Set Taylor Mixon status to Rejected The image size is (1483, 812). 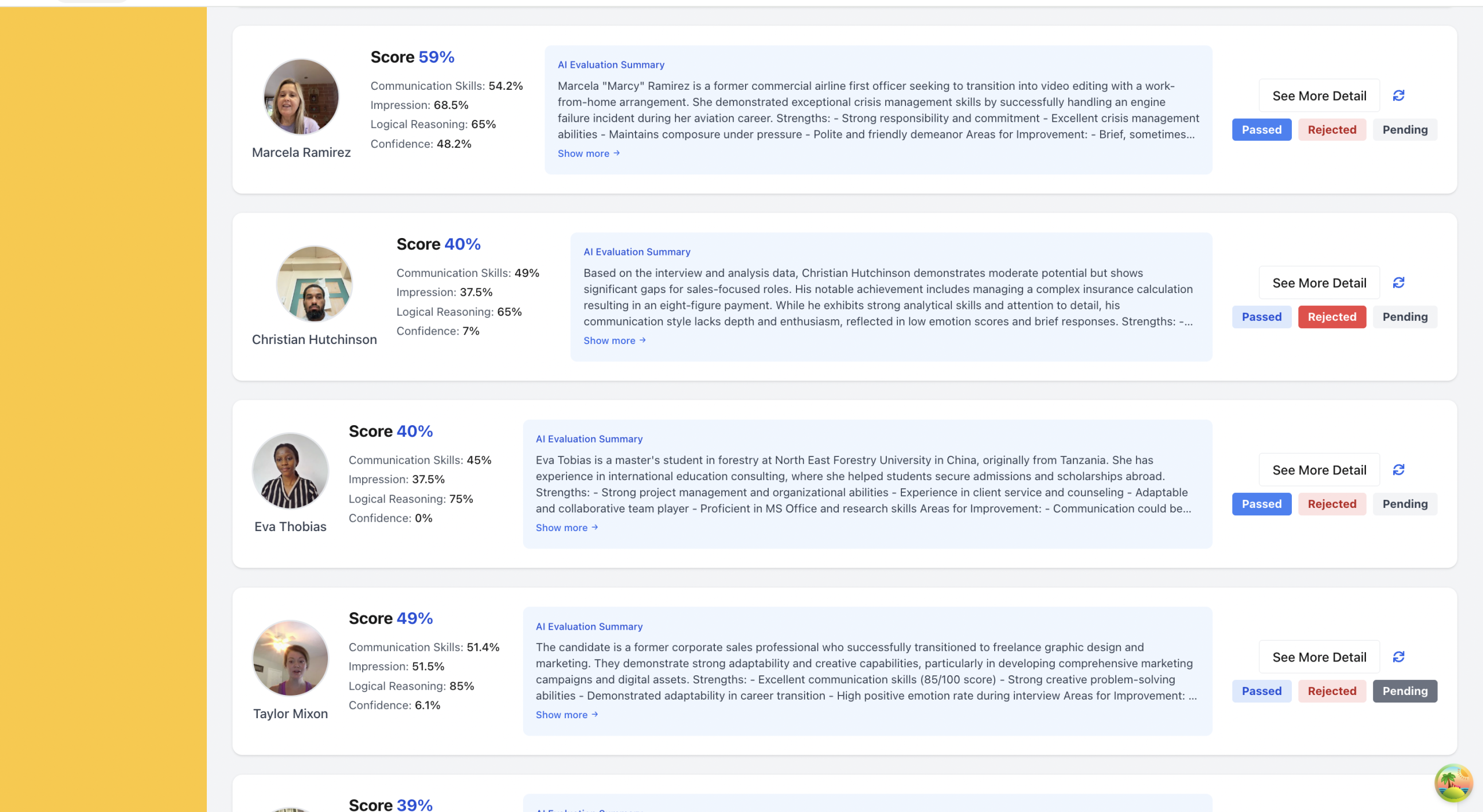click(x=1331, y=691)
